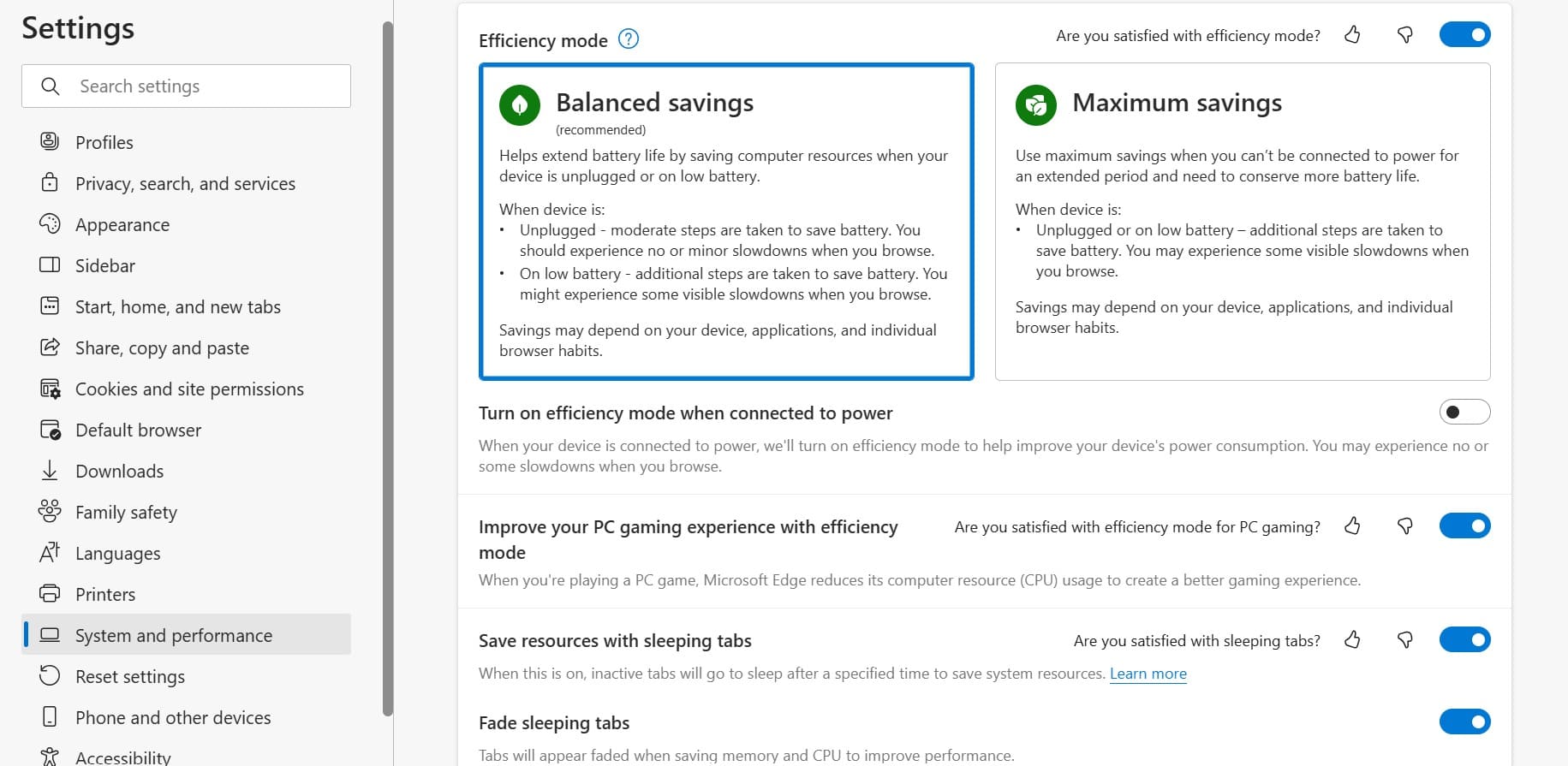Click the search magnifier icon in settings

point(51,86)
